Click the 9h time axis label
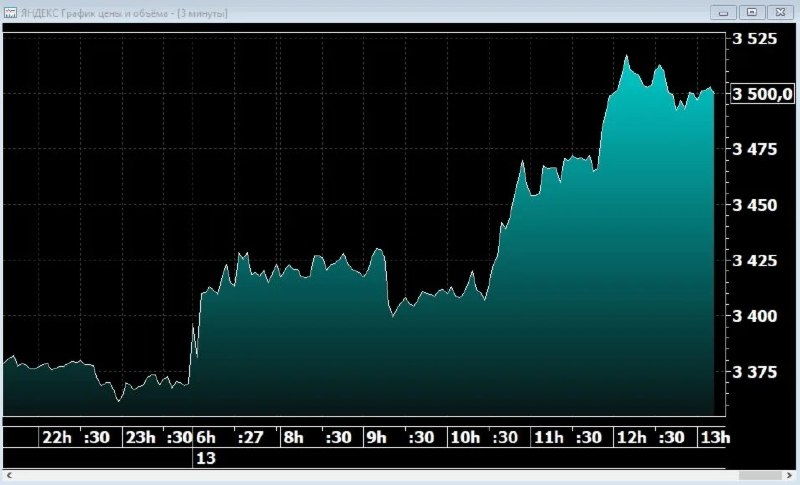Viewport: 800px width, 485px height. pyautogui.click(x=377, y=437)
